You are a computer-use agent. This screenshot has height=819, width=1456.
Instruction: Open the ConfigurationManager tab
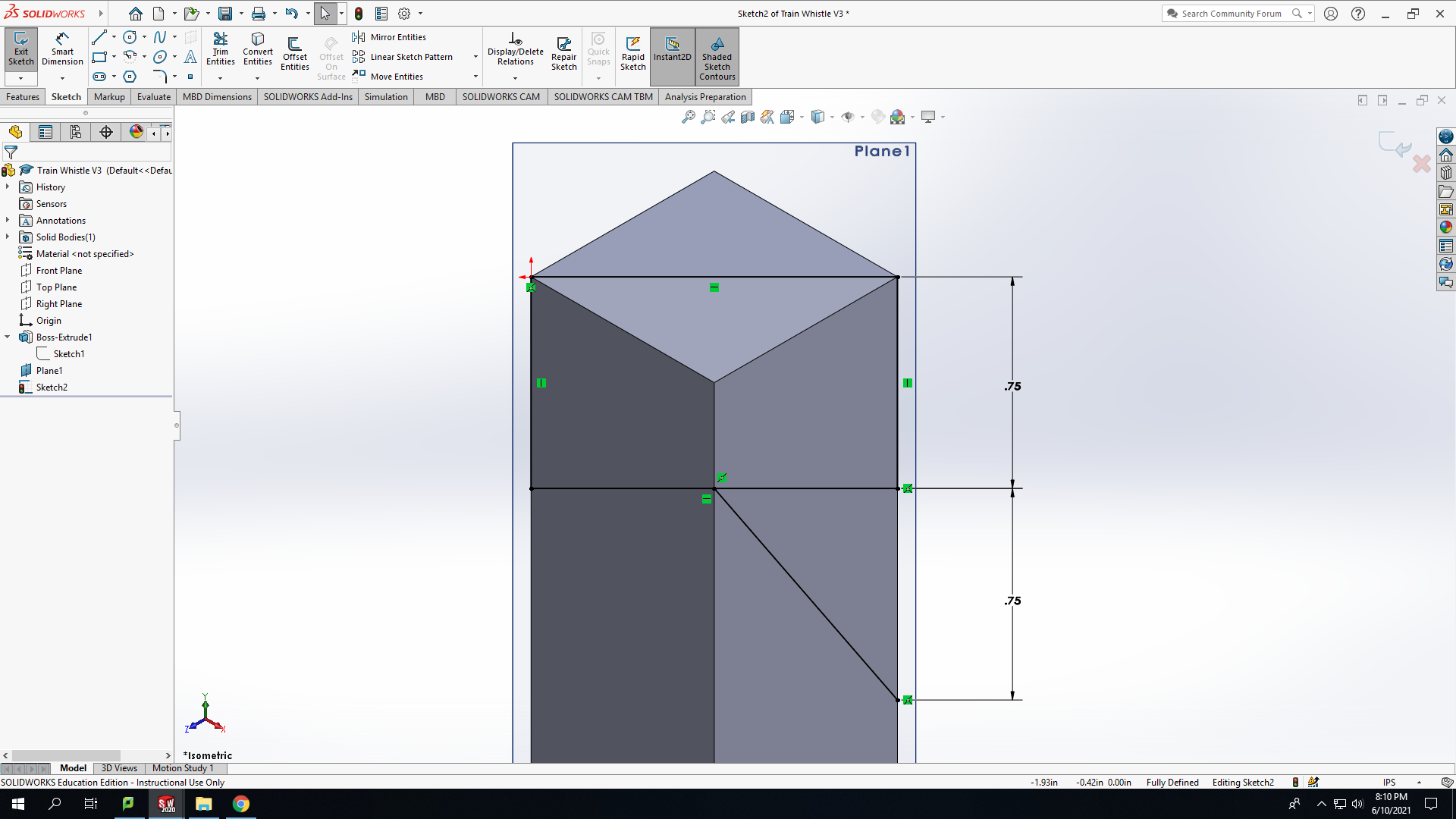(76, 132)
